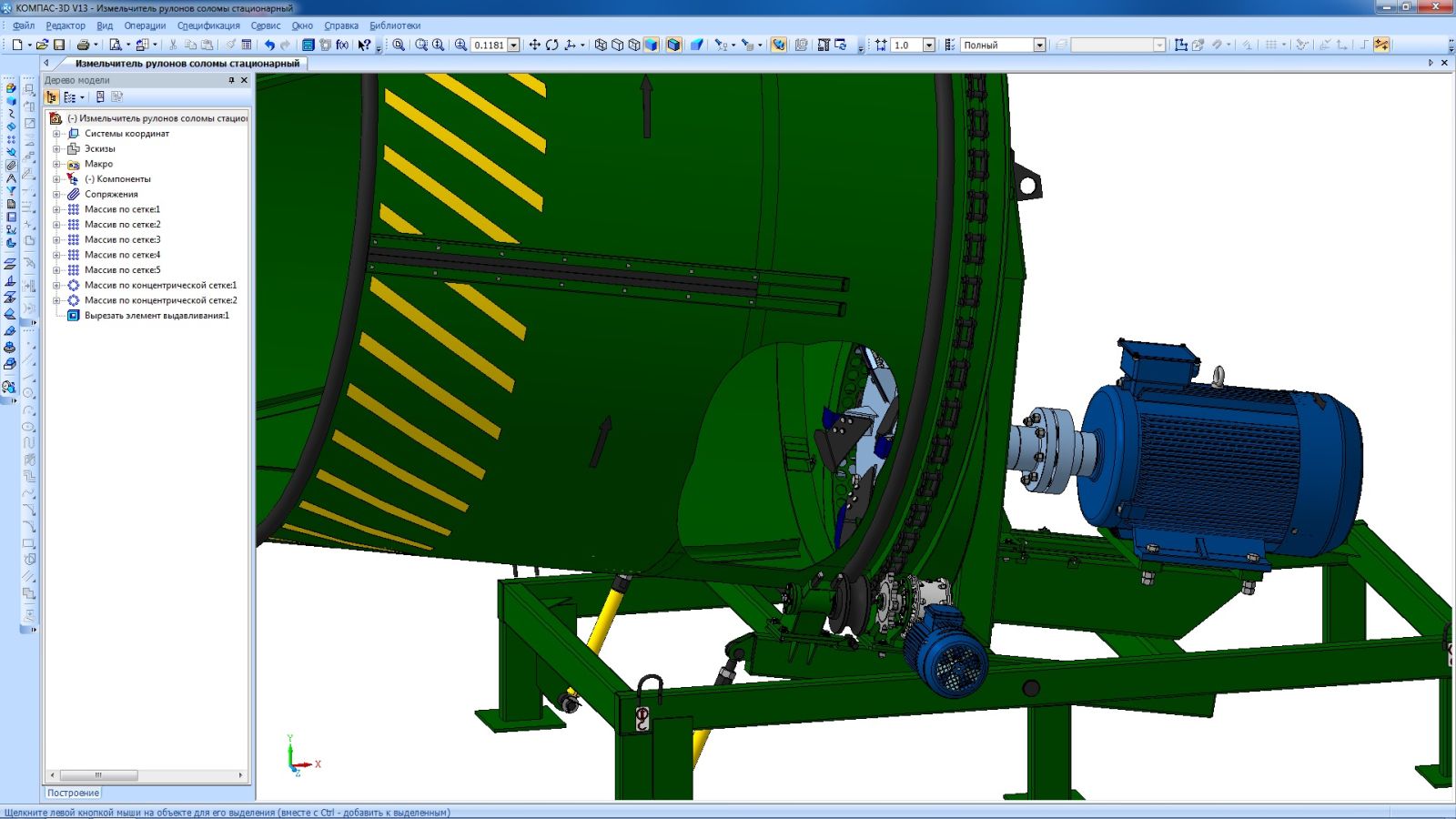Image resolution: width=1456 pixels, height=819 pixels.
Task: Open the Print icon in the toolbar
Action: coord(83,45)
